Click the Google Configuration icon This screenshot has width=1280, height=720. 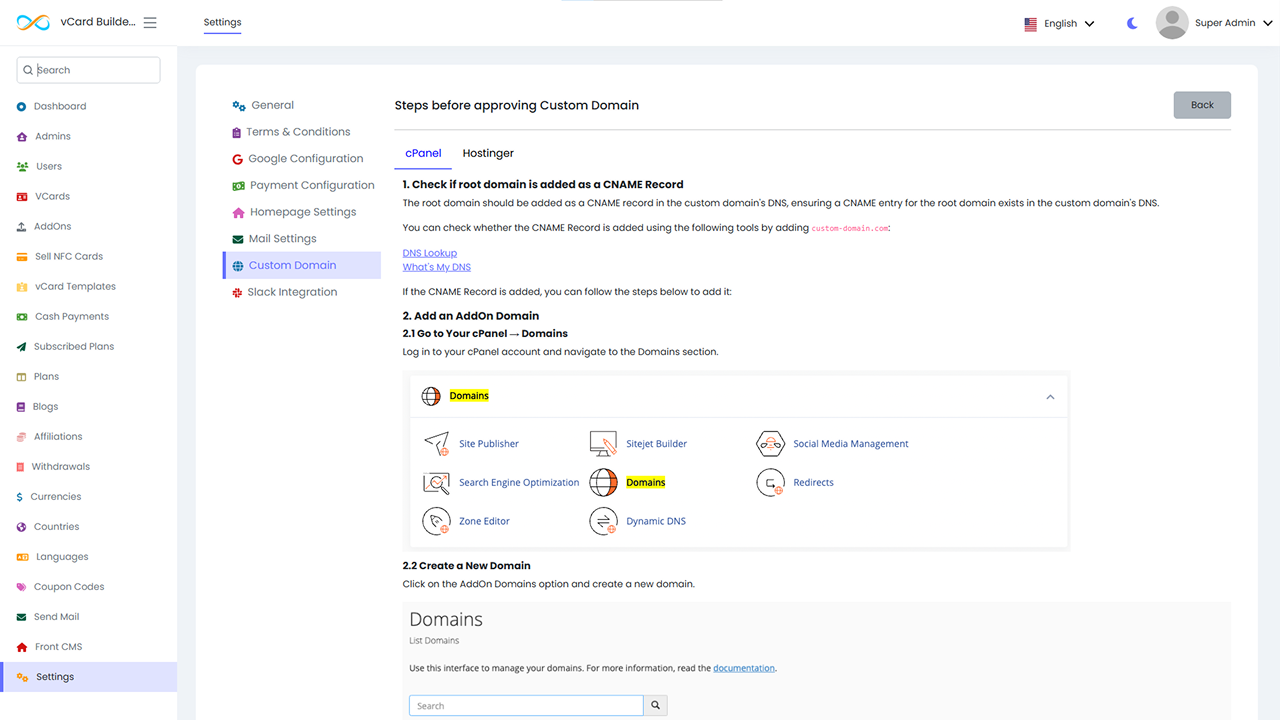point(238,159)
